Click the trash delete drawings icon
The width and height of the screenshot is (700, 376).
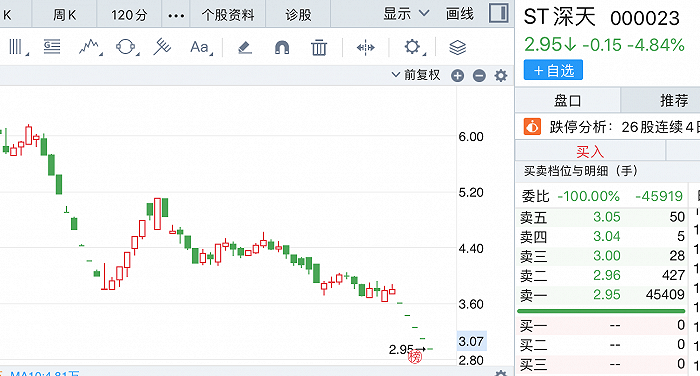coord(319,47)
